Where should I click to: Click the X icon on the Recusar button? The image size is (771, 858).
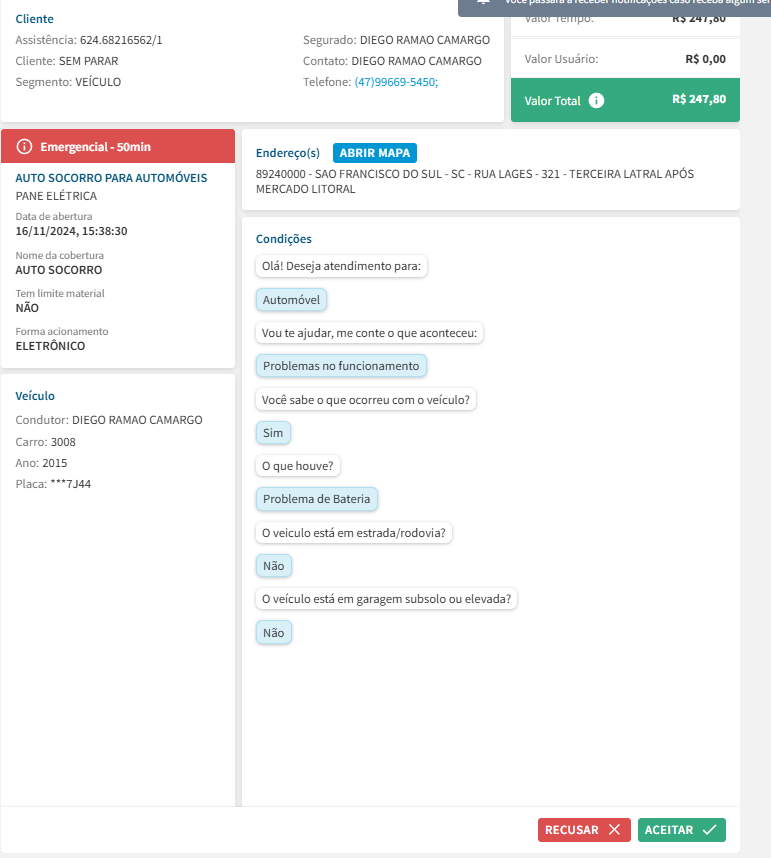(614, 830)
